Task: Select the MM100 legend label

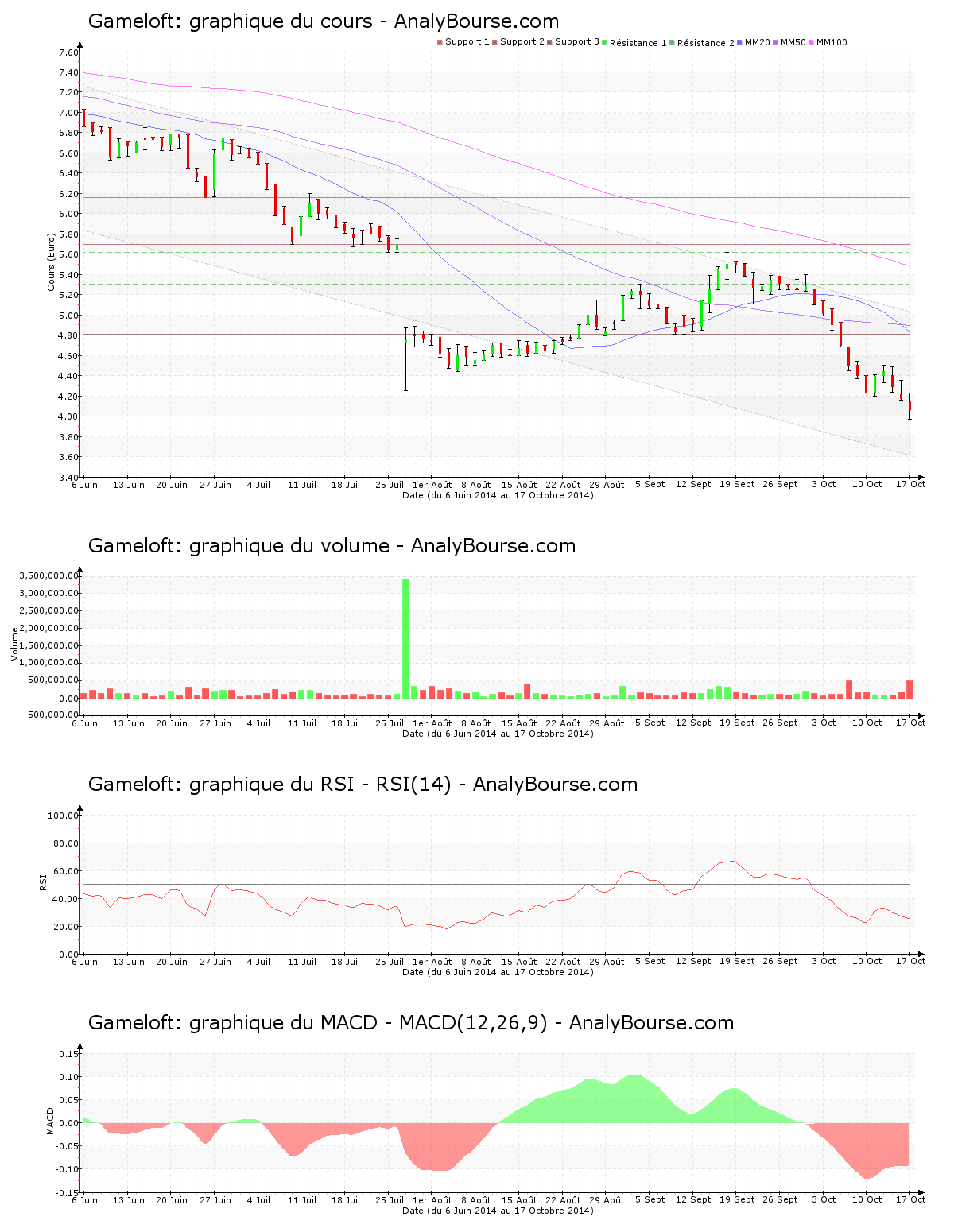Action: (832, 42)
